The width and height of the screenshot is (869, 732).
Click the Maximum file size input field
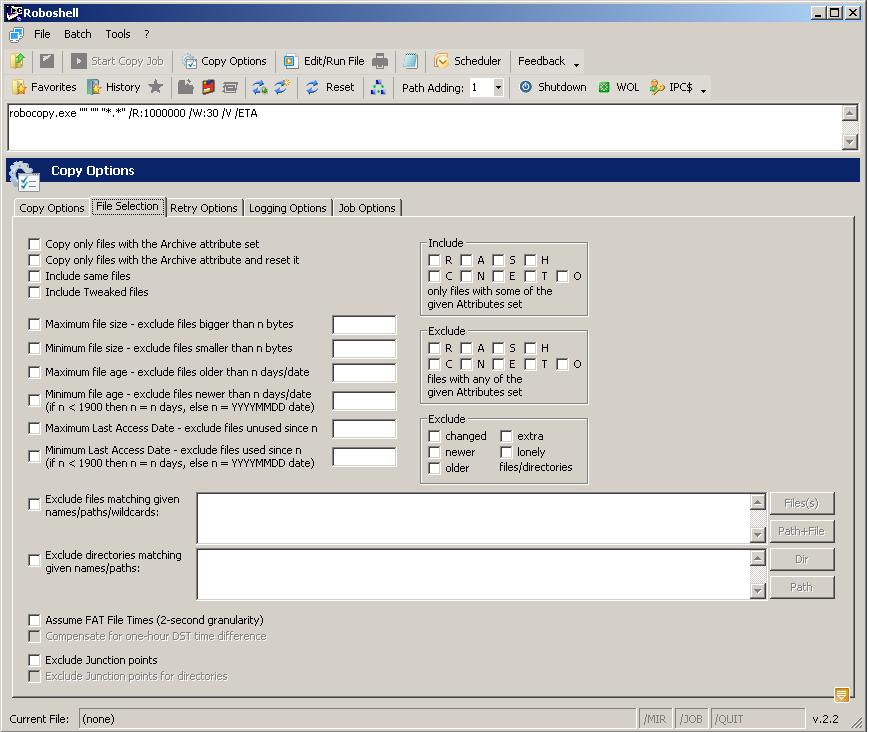point(364,325)
